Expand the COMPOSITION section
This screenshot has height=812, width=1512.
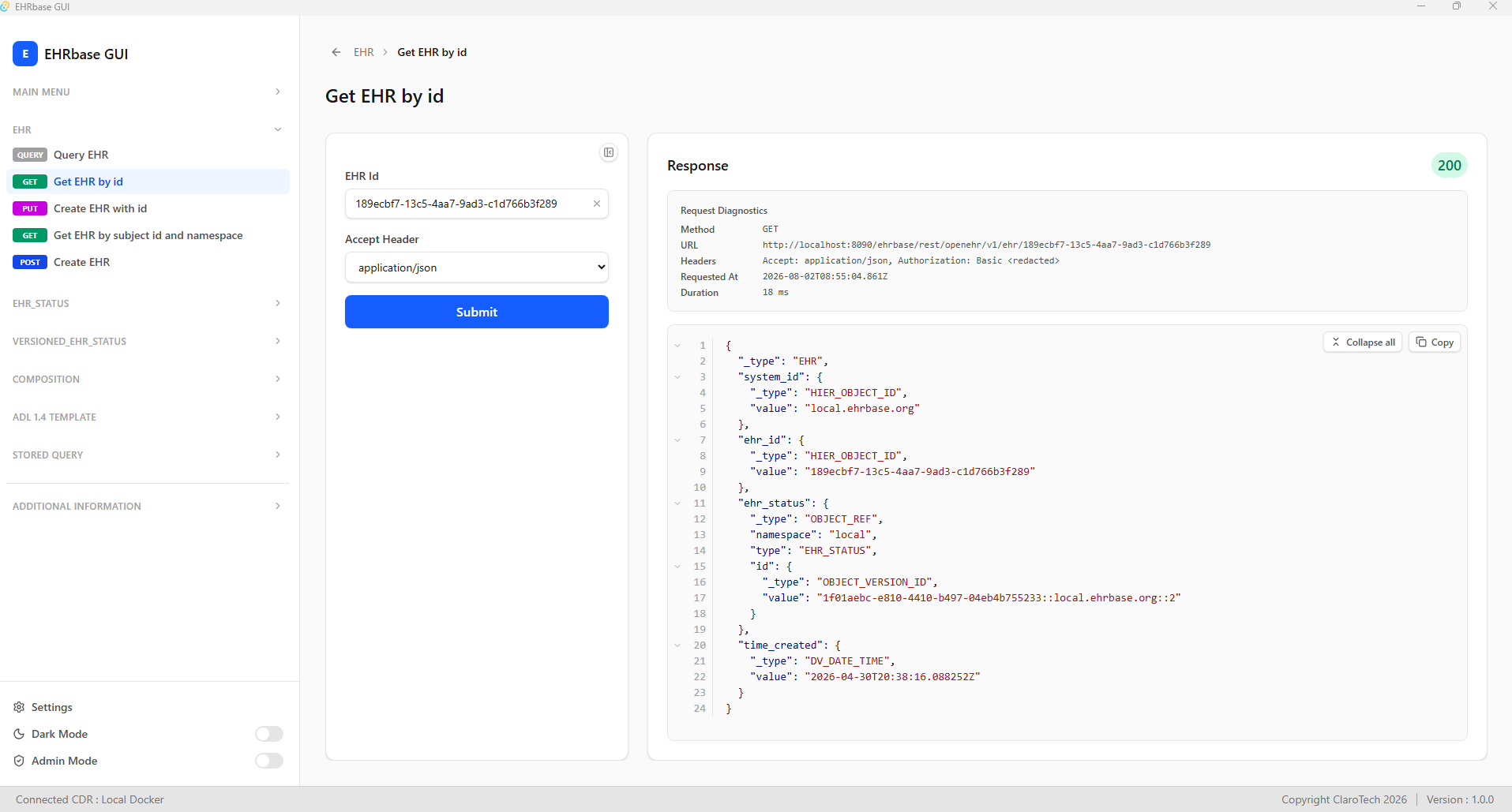click(148, 379)
